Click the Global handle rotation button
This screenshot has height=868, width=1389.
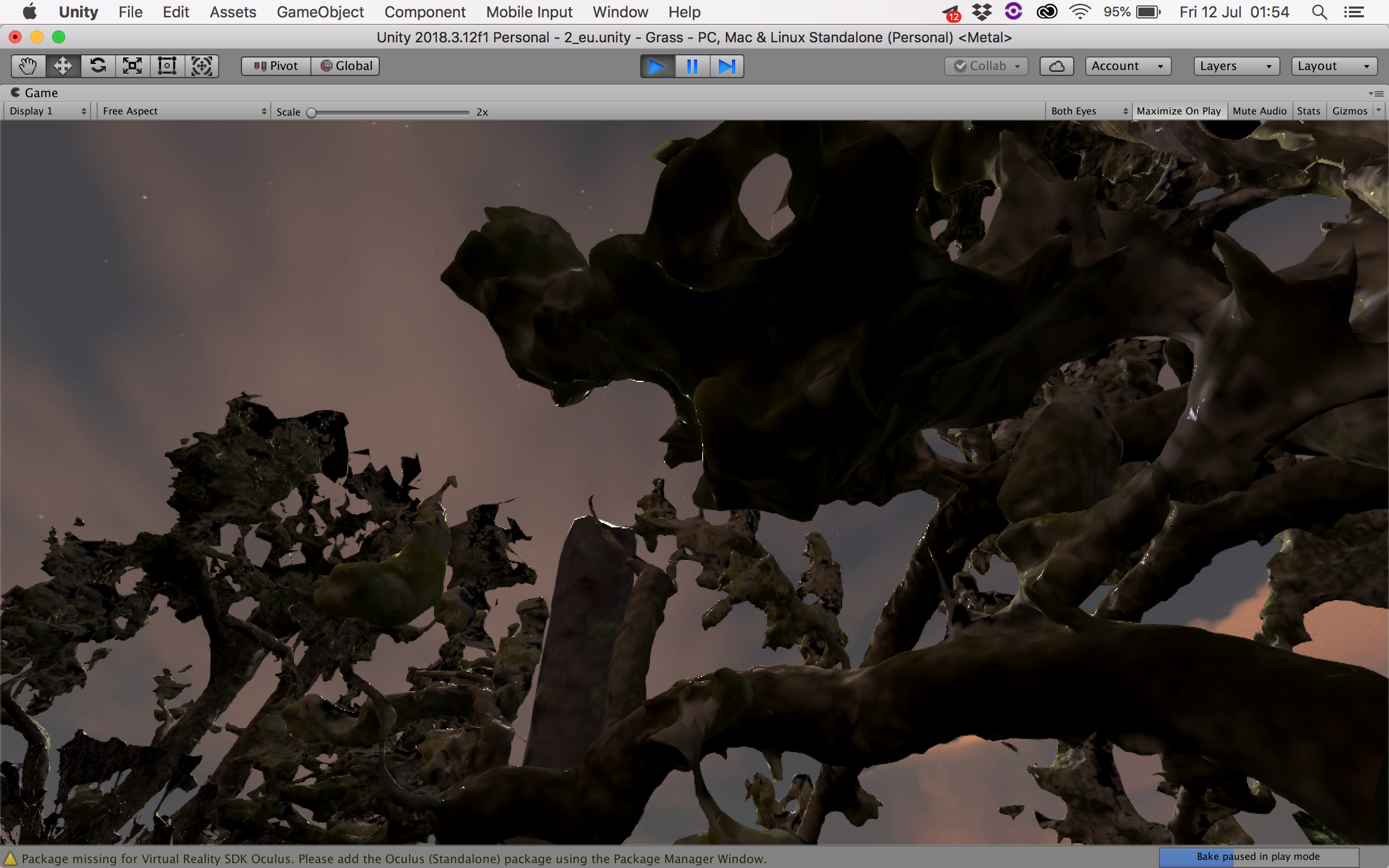tap(346, 66)
